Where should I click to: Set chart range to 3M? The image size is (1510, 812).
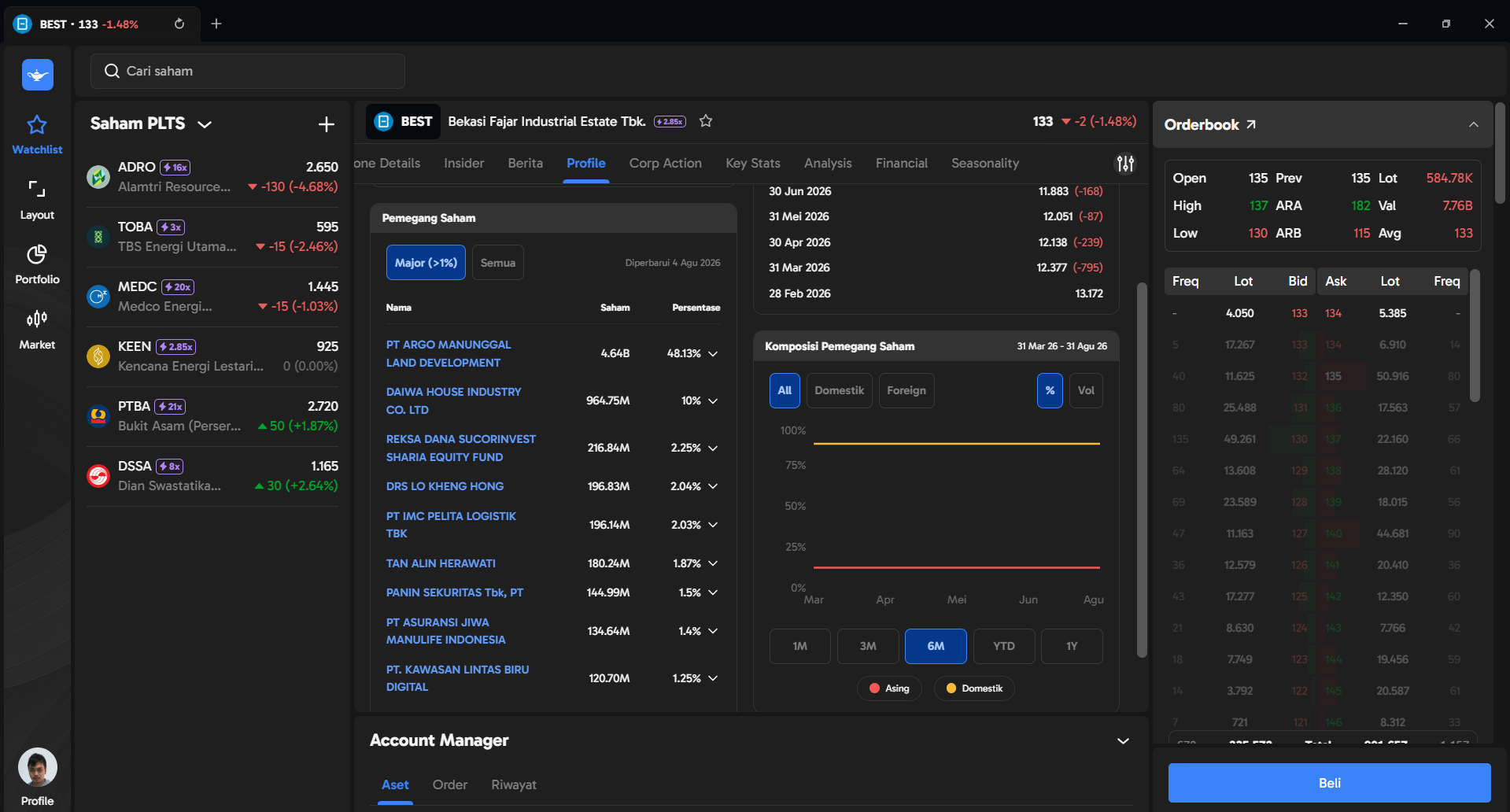[868, 646]
